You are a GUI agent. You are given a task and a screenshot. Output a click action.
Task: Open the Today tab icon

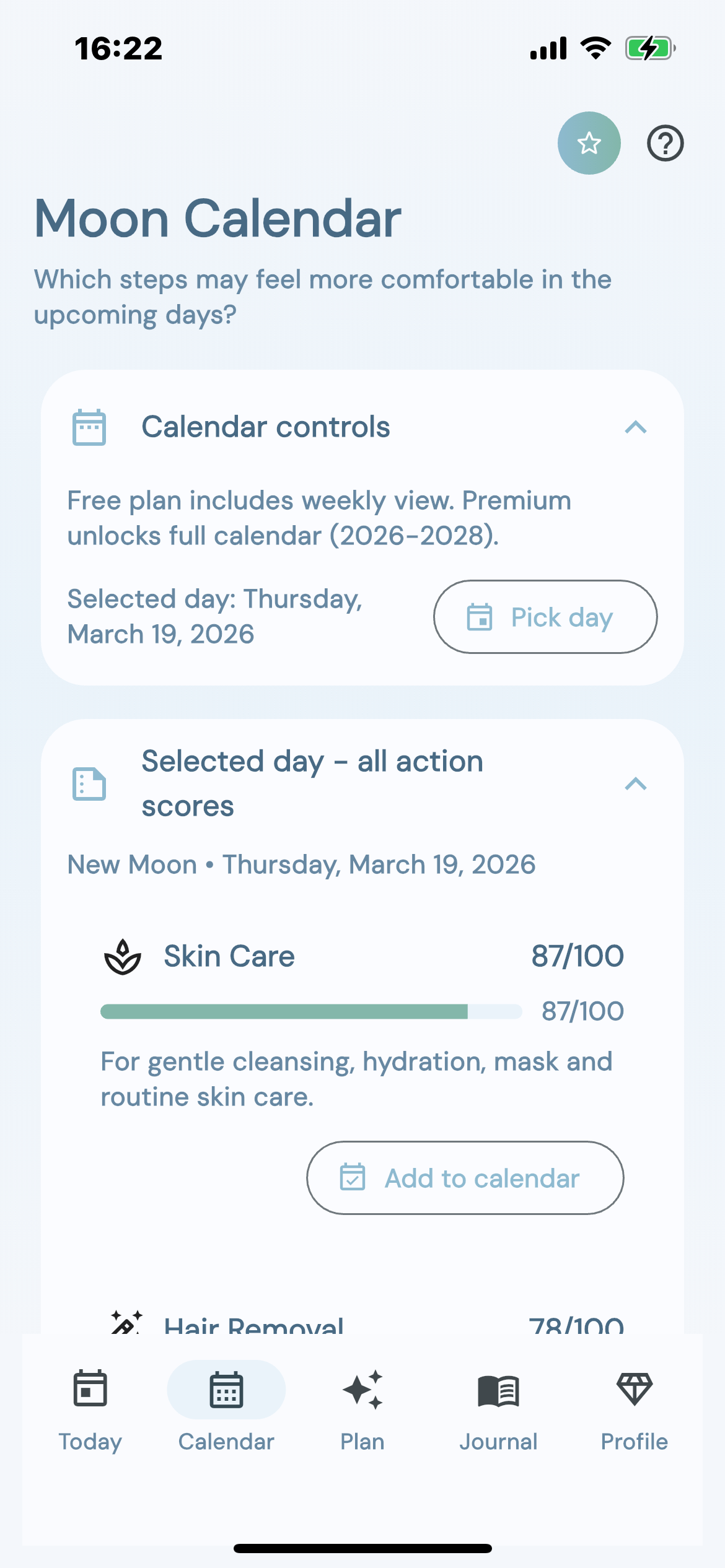coord(90,1388)
